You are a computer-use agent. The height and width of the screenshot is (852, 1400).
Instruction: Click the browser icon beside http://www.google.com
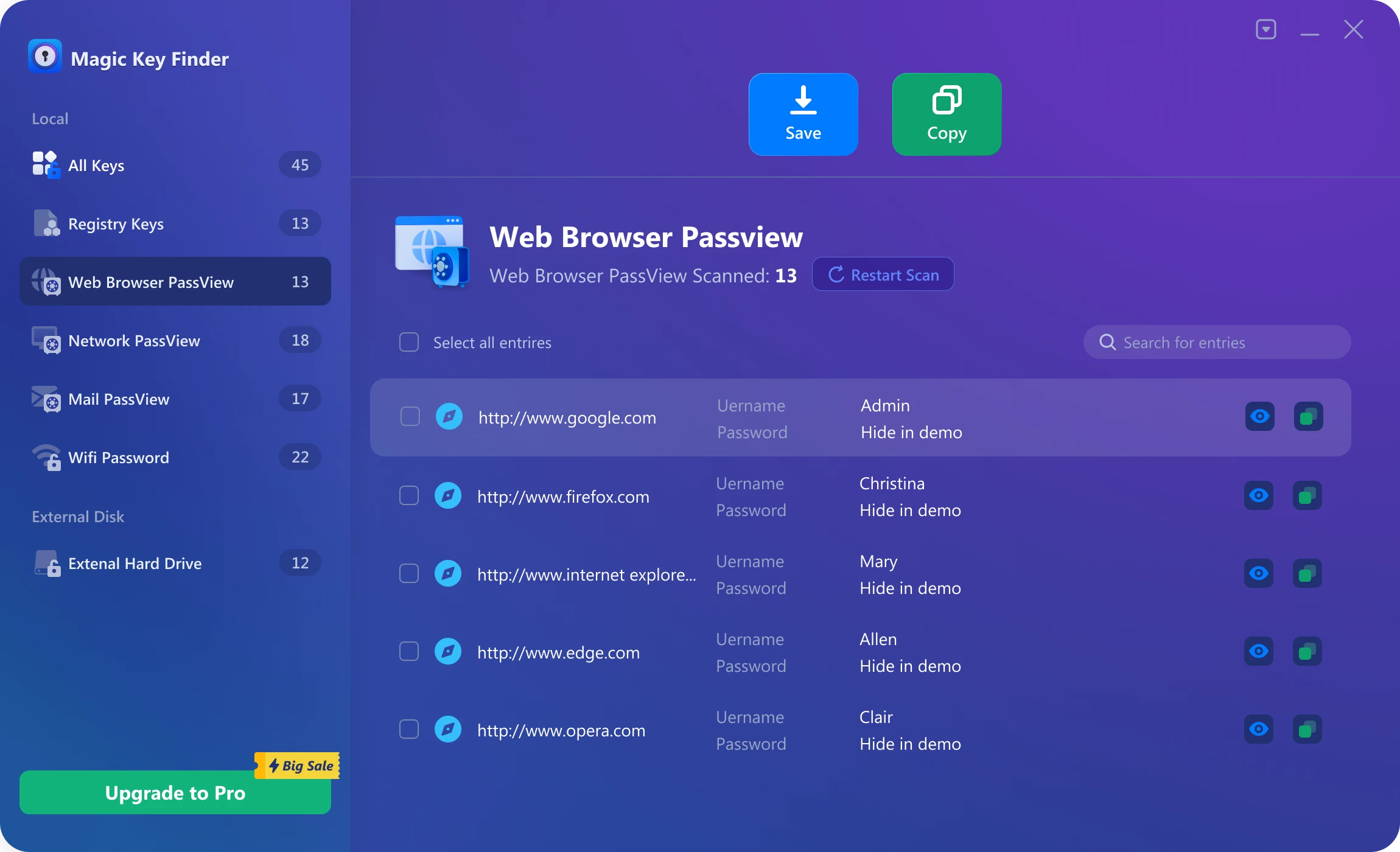449,417
